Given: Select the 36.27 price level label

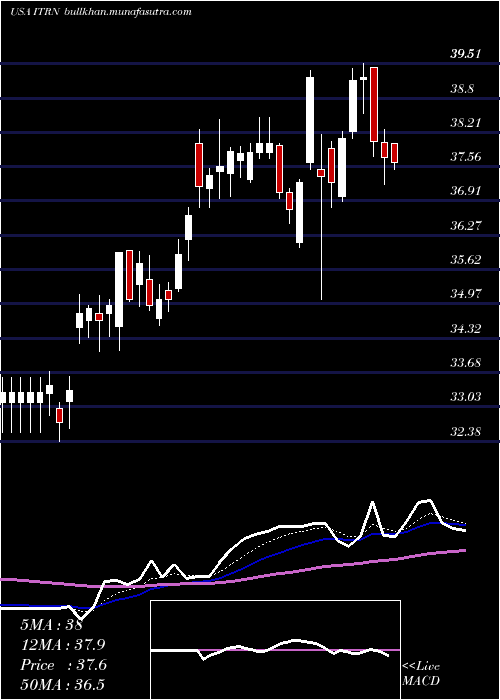Looking at the screenshot, I should pos(465,225).
